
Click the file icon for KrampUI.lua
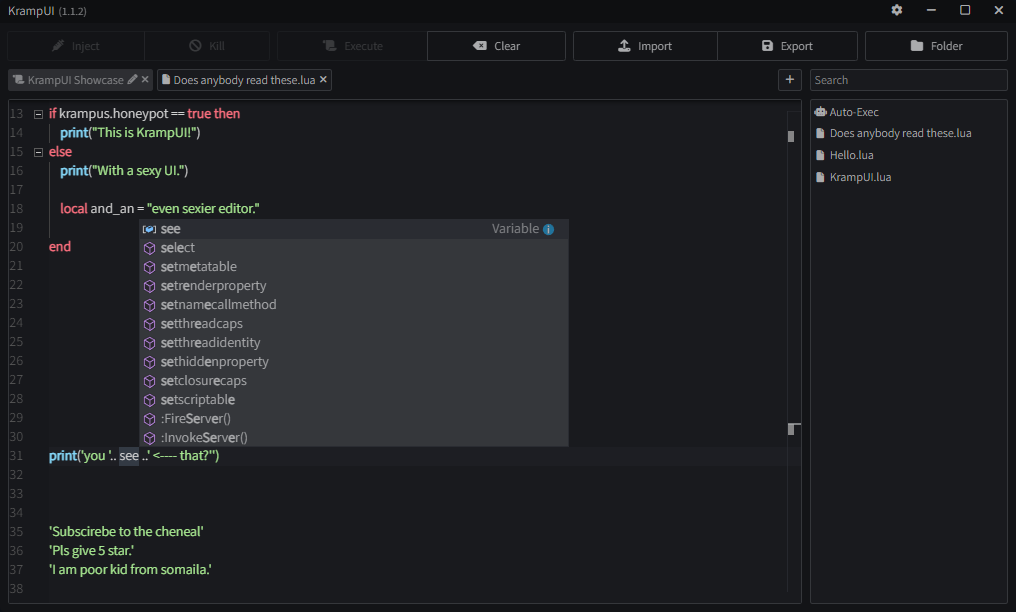[x=820, y=177]
